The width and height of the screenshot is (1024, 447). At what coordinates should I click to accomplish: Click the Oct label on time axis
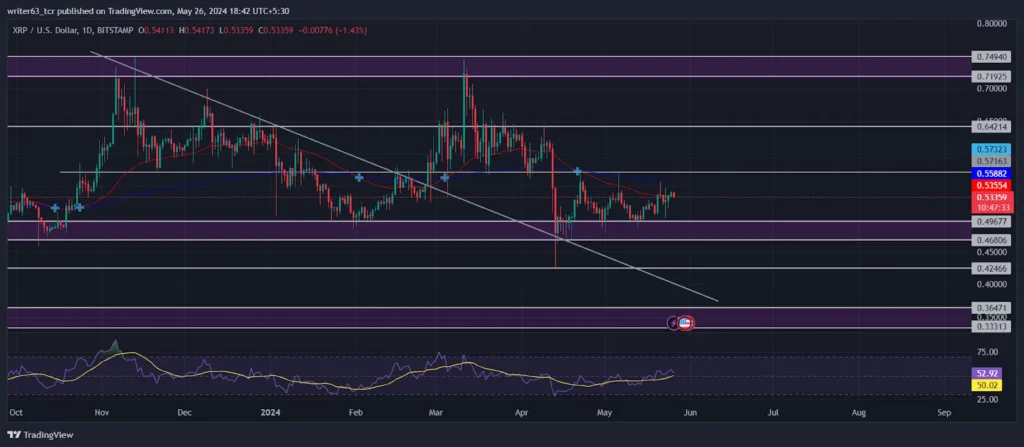tap(16, 413)
